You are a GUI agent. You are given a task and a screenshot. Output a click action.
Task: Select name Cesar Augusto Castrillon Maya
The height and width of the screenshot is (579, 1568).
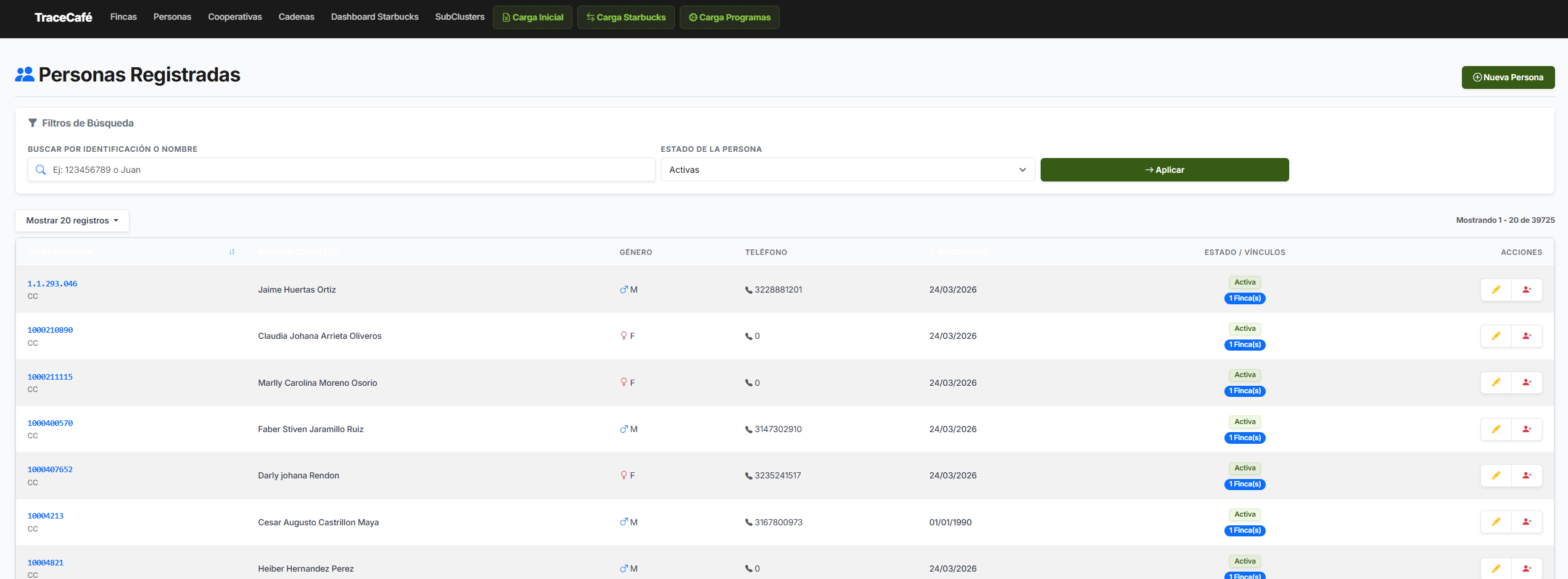pyautogui.click(x=318, y=522)
